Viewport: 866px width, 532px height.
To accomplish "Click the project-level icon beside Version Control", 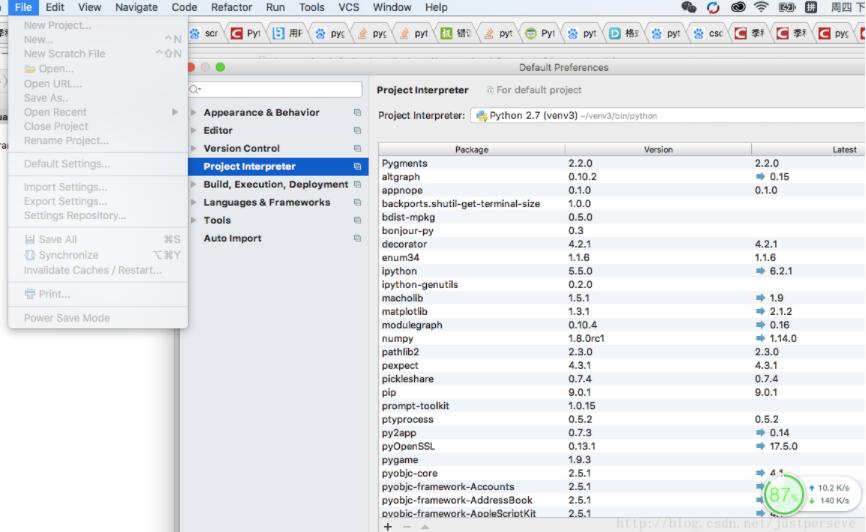I will [357, 149].
